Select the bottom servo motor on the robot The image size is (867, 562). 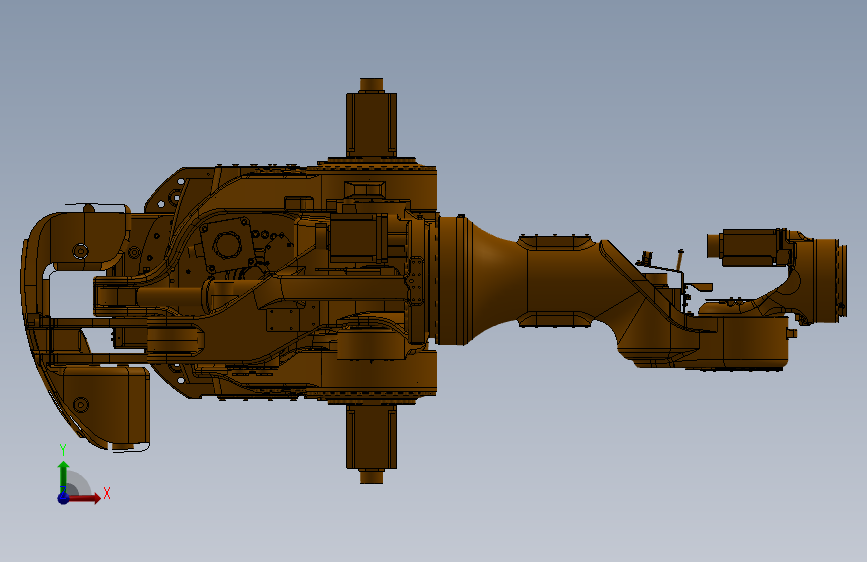tap(372, 444)
